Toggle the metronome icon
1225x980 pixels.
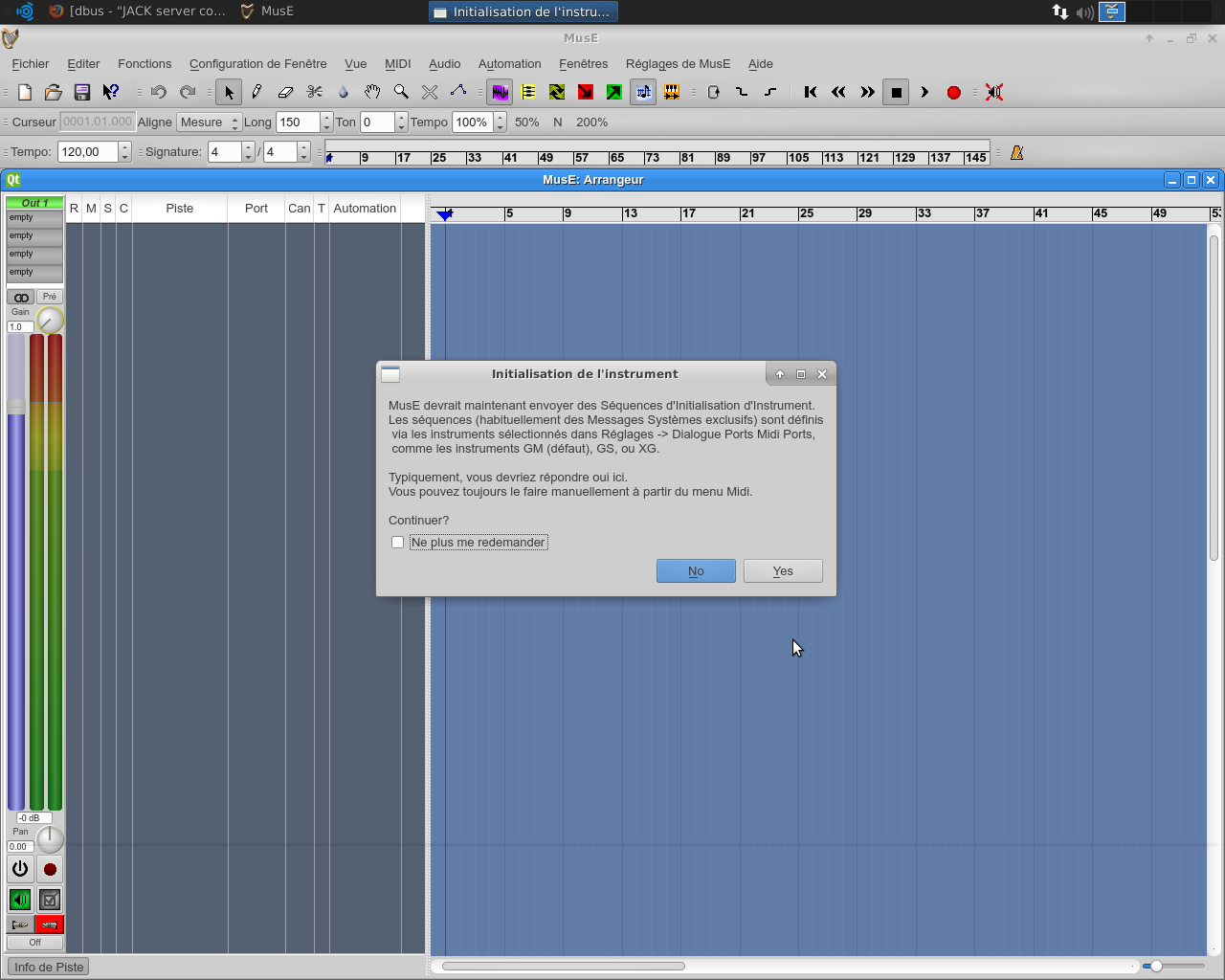click(x=1016, y=152)
